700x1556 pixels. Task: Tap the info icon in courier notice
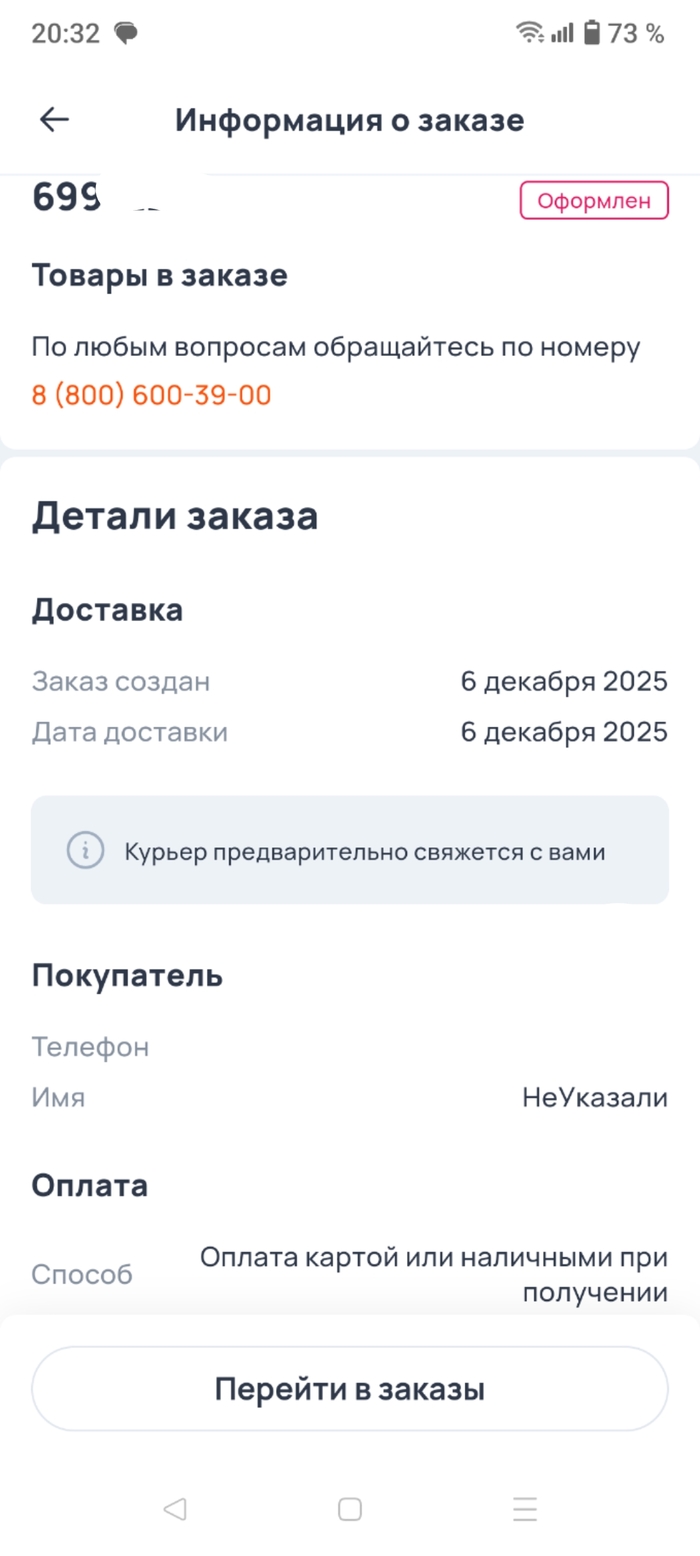pos(86,851)
